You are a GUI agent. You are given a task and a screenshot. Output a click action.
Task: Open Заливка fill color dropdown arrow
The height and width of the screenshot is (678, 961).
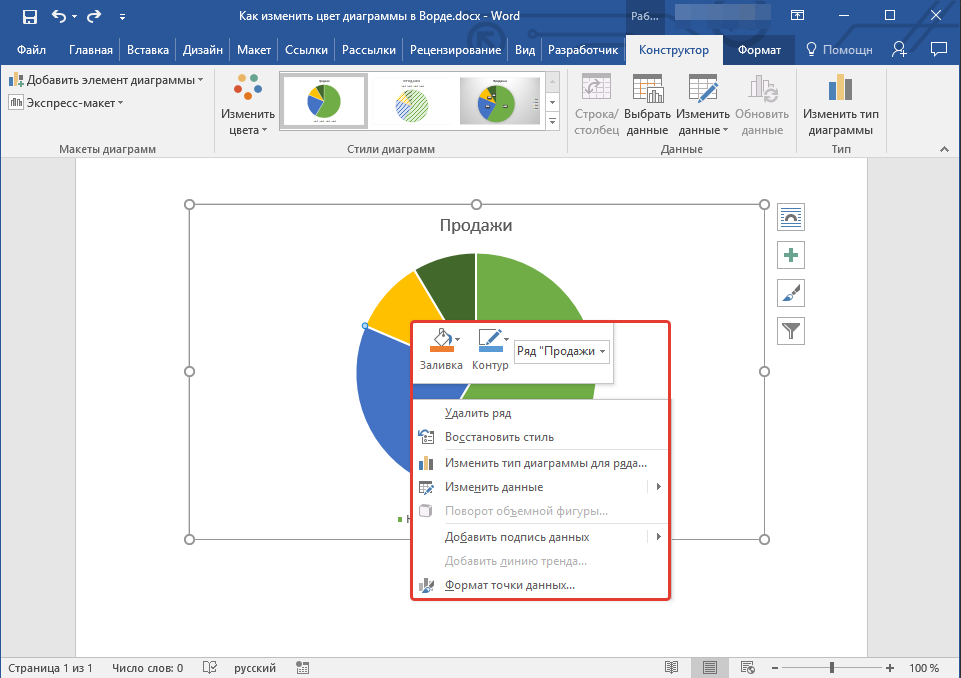click(458, 340)
